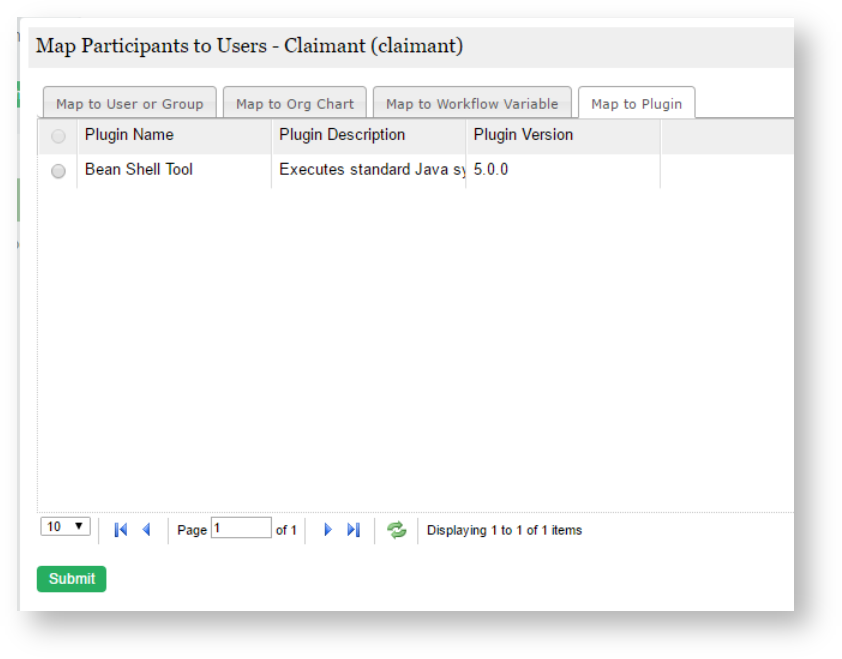Click the header row radio button
This screenshot has width=842, height=659.
point(58,136)
